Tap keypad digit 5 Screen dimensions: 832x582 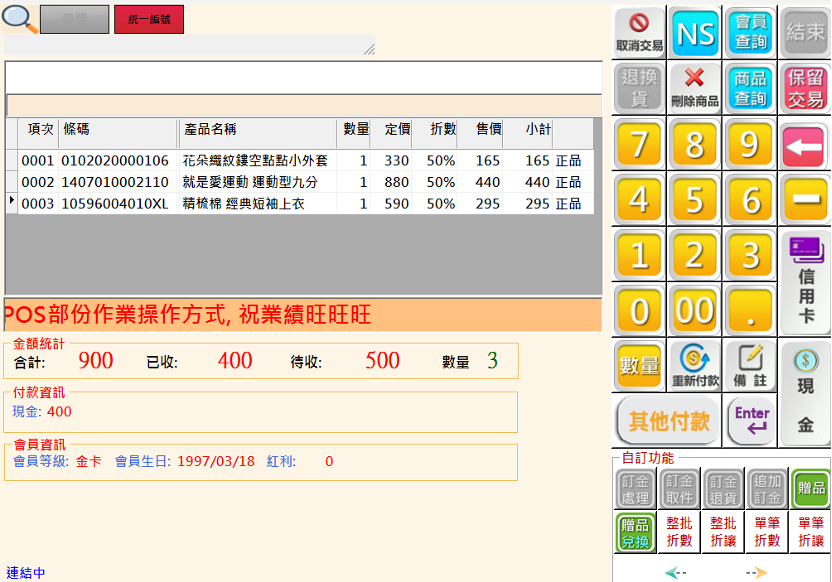tap(695, 200)
